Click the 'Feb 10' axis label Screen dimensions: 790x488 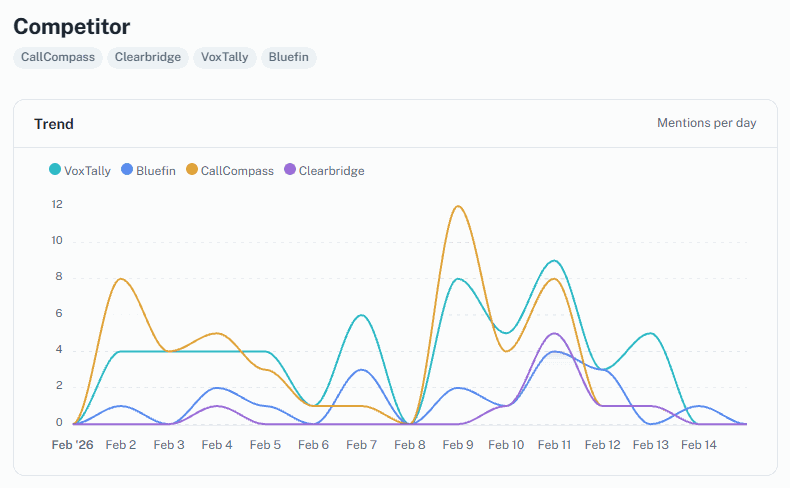click(506, 445)
